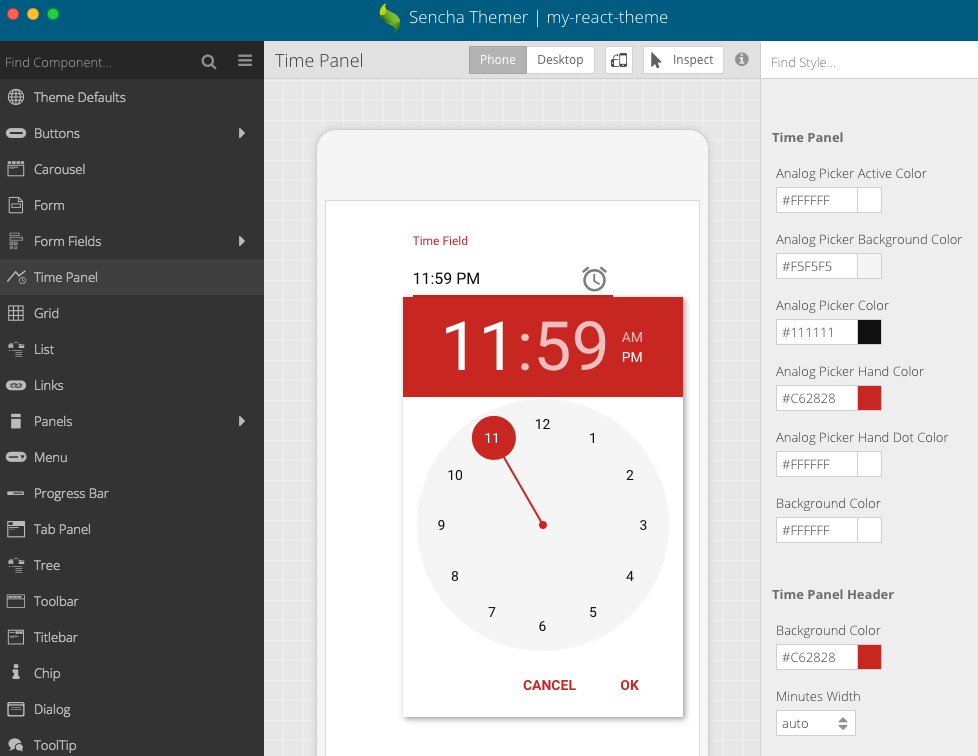Switch preview to Phone mode

[498, 60]
